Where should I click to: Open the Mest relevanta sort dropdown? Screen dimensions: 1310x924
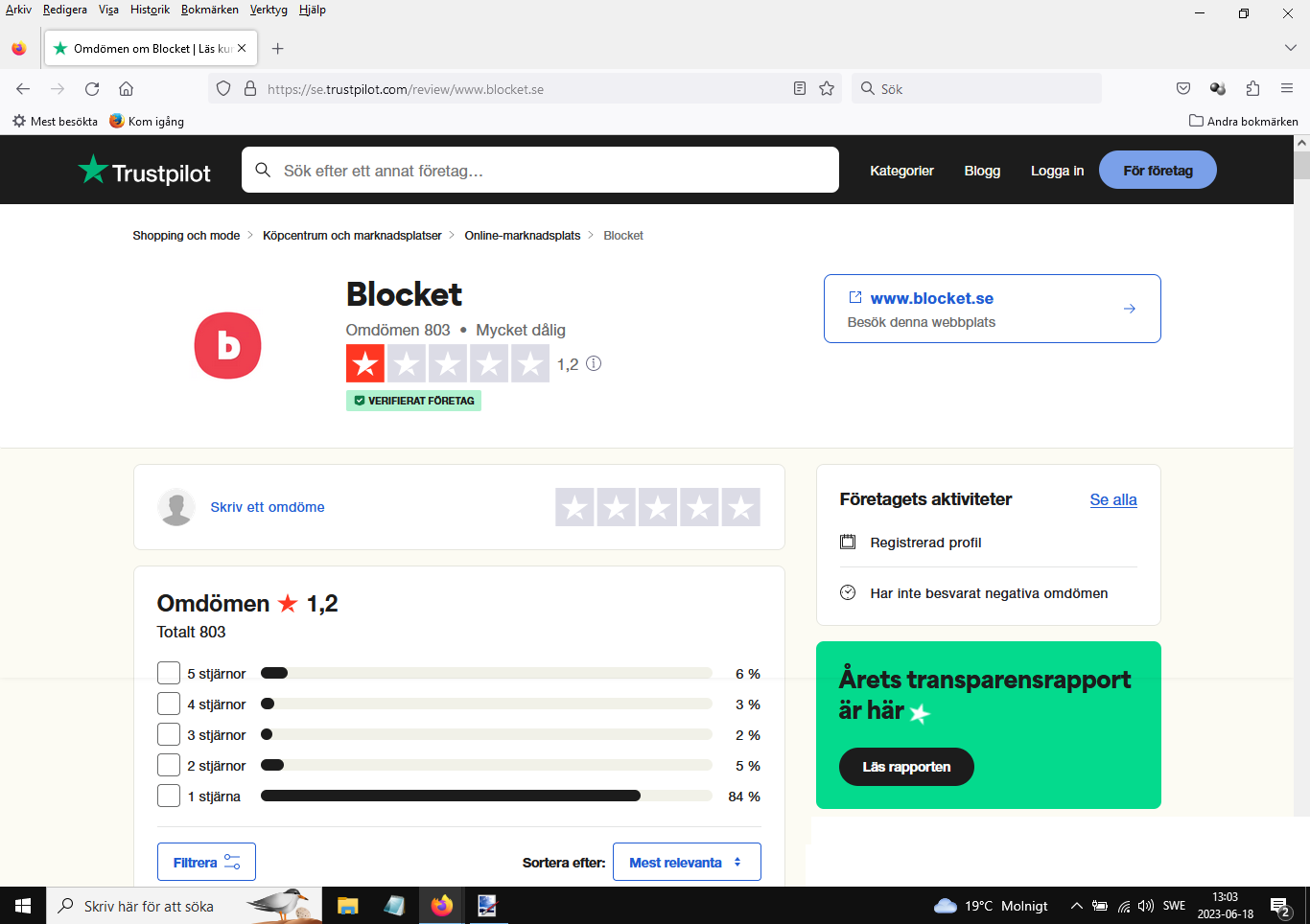click(x=687, y=862)
